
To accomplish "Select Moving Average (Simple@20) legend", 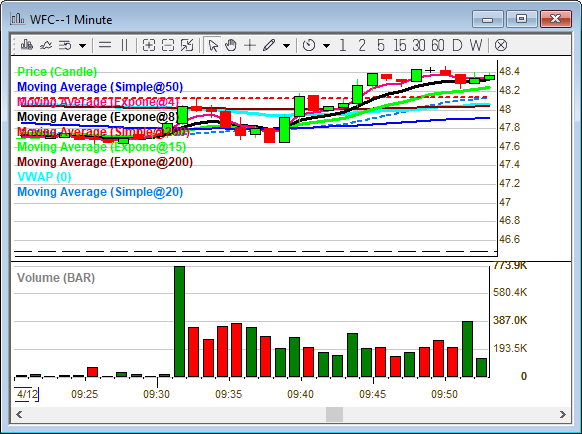I will coord(100,192).
